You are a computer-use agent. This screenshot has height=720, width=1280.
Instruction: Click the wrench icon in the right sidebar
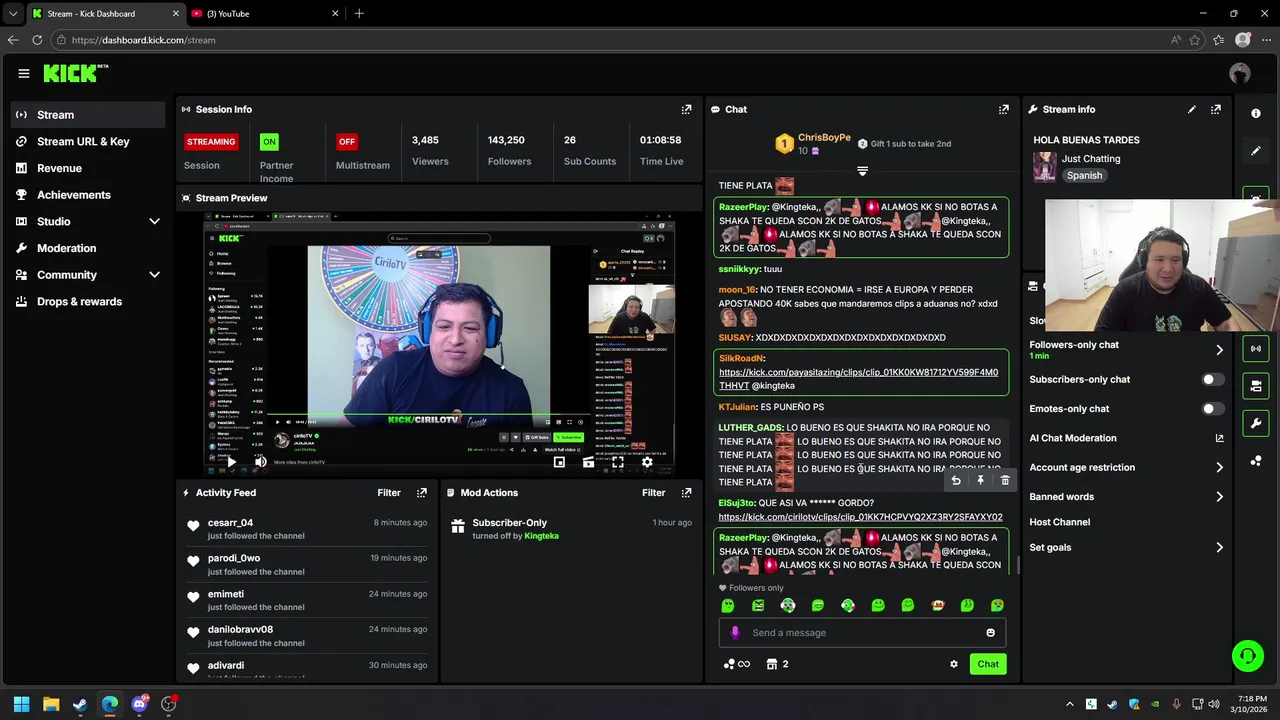[x=1256, y=423]
